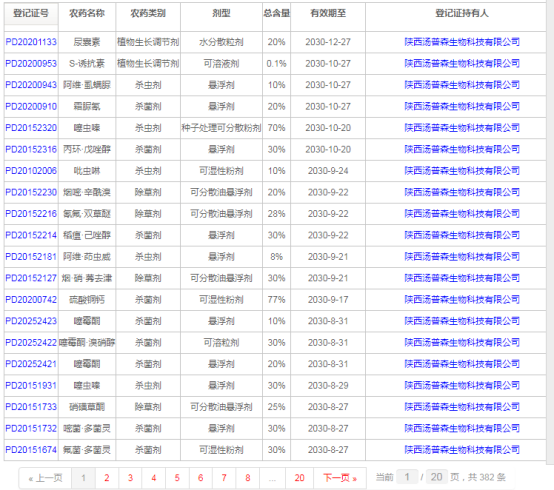This screenshot has height=490, width=554.
Task: Select page 1 in pagination
Action: (x=83, y=478)
